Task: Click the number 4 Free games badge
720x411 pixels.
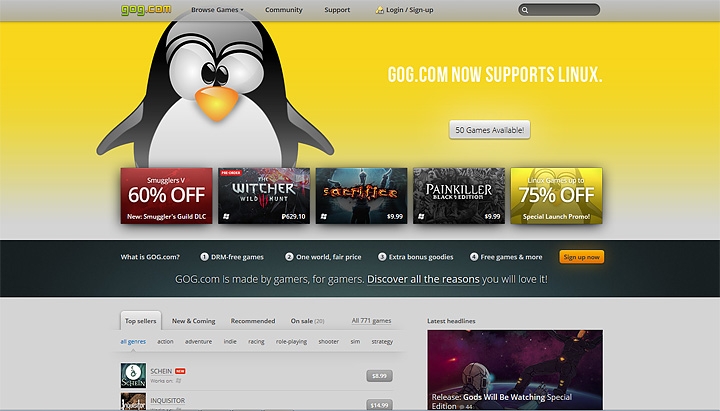Action: coord(474,257)
